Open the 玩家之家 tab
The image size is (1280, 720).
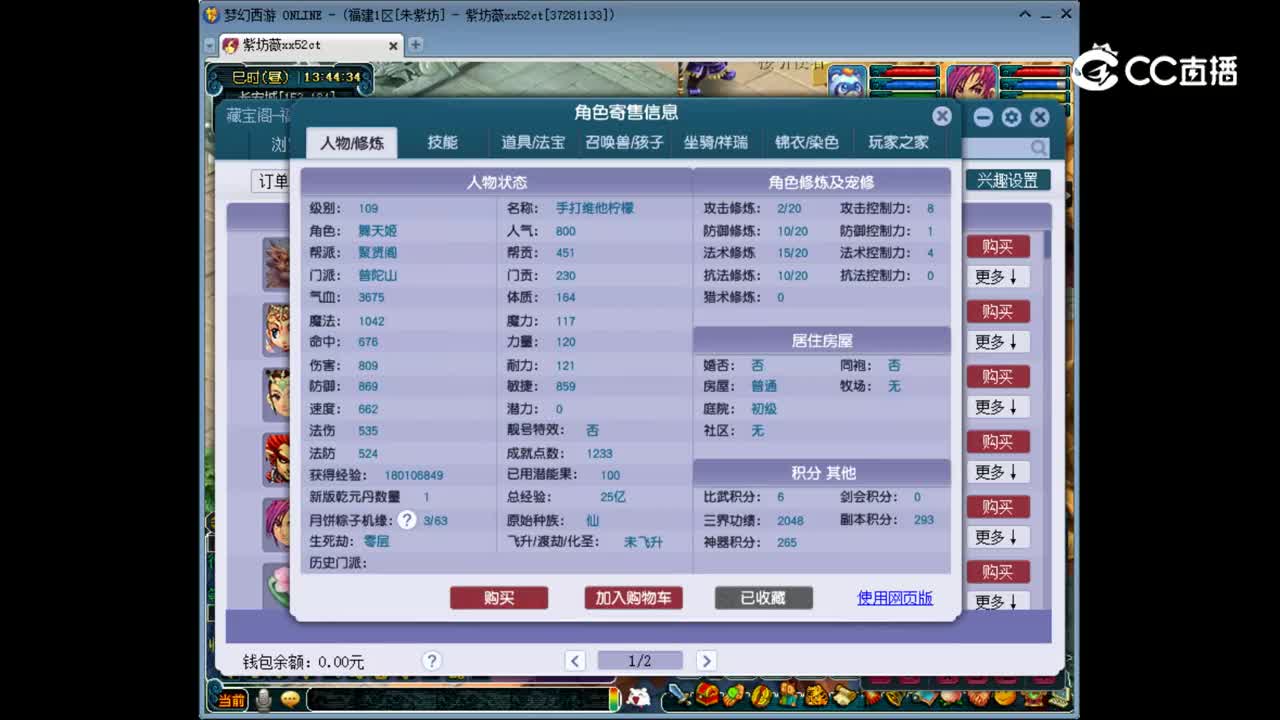(x=898, y=143)
